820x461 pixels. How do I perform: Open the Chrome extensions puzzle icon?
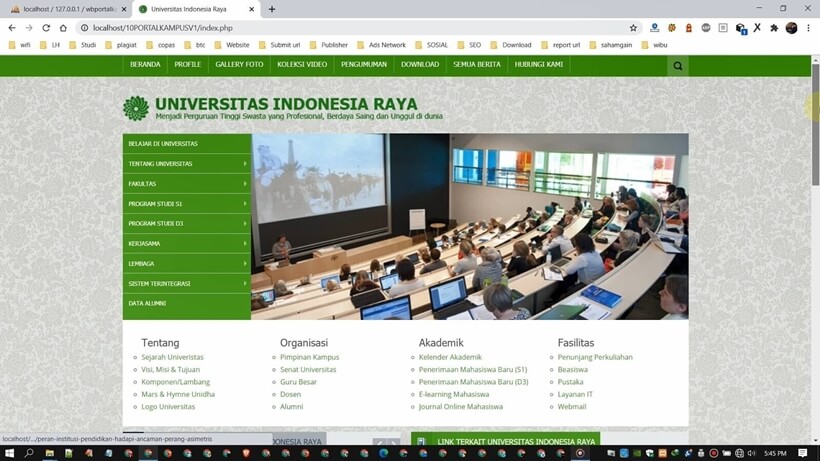tap(774, 28)
